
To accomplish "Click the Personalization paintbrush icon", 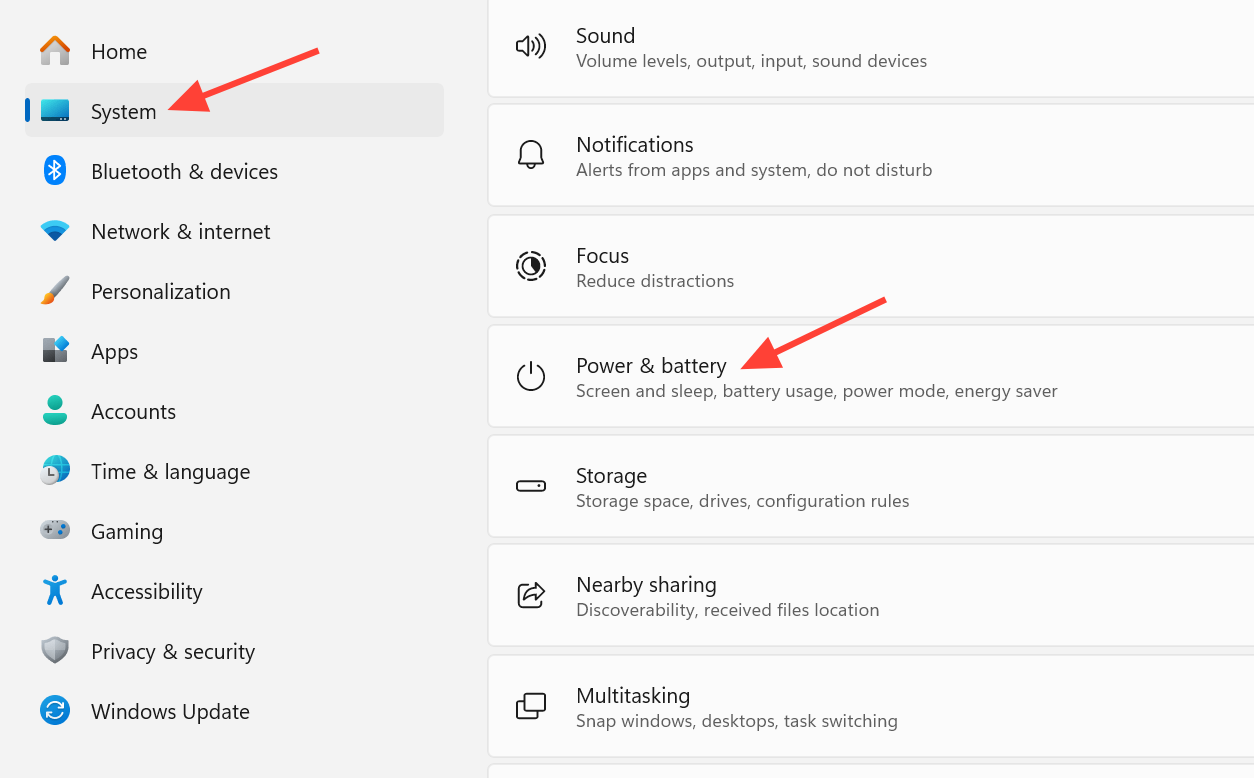I will point(55,291).
